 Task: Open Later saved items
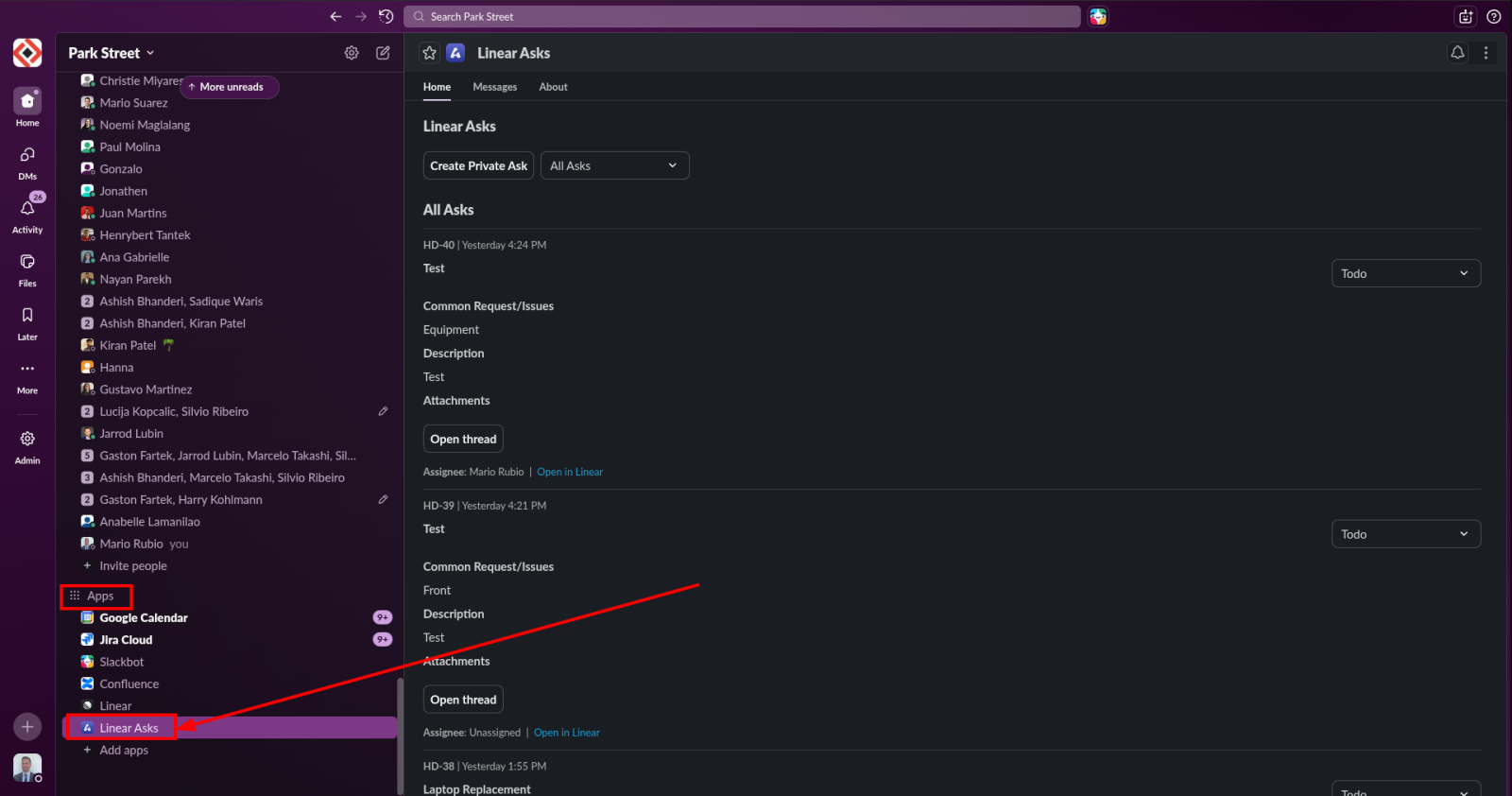point(27,322)
